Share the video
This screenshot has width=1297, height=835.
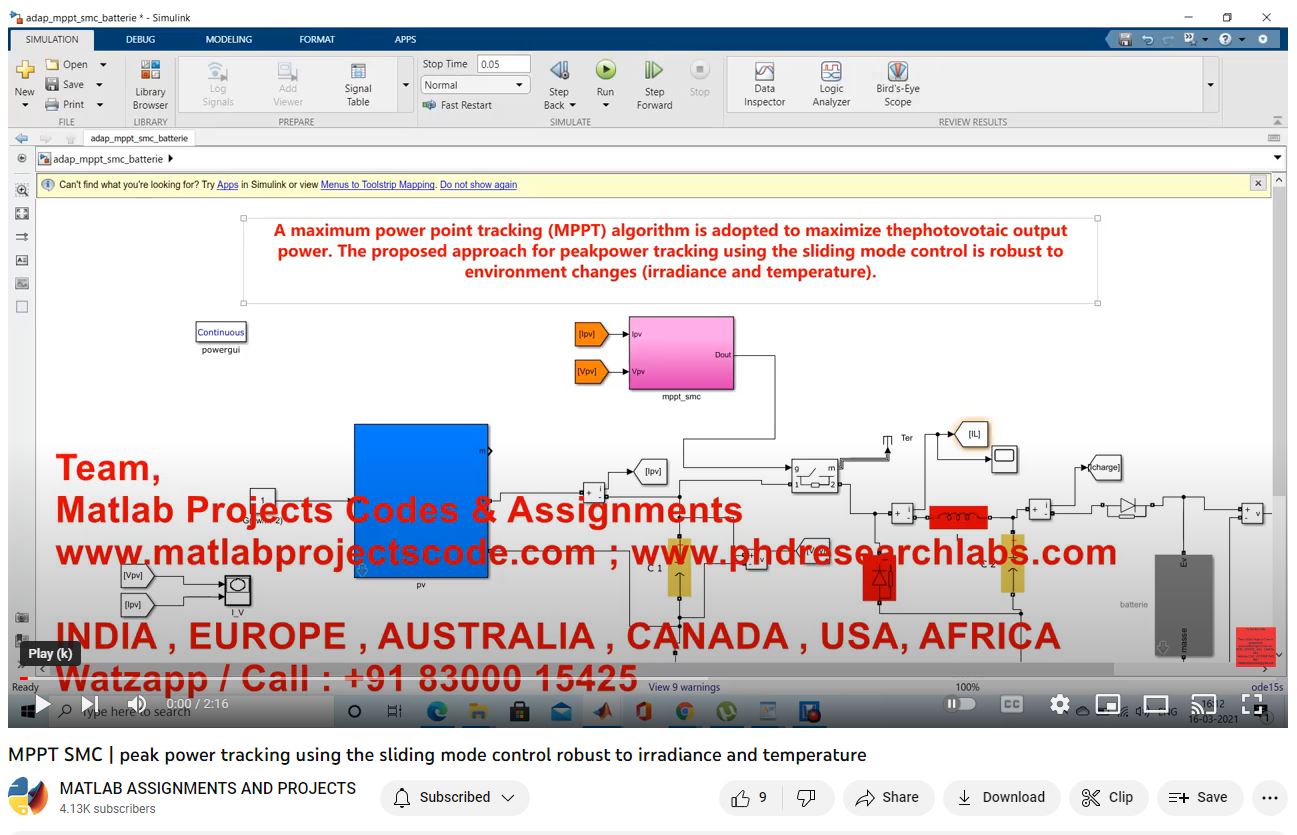[x=888, y=797]
